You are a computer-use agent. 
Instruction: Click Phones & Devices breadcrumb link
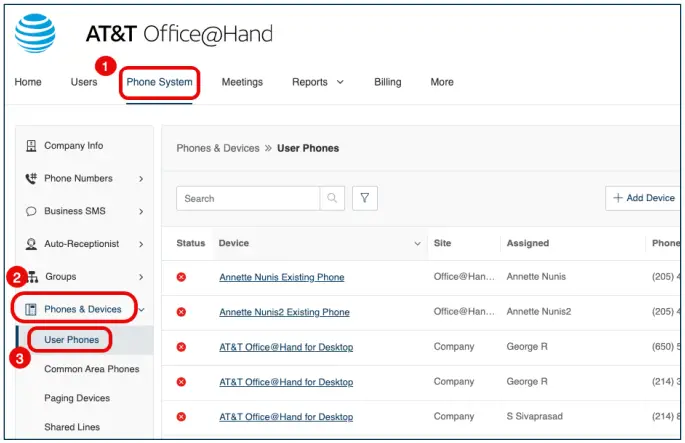[218, 148]
